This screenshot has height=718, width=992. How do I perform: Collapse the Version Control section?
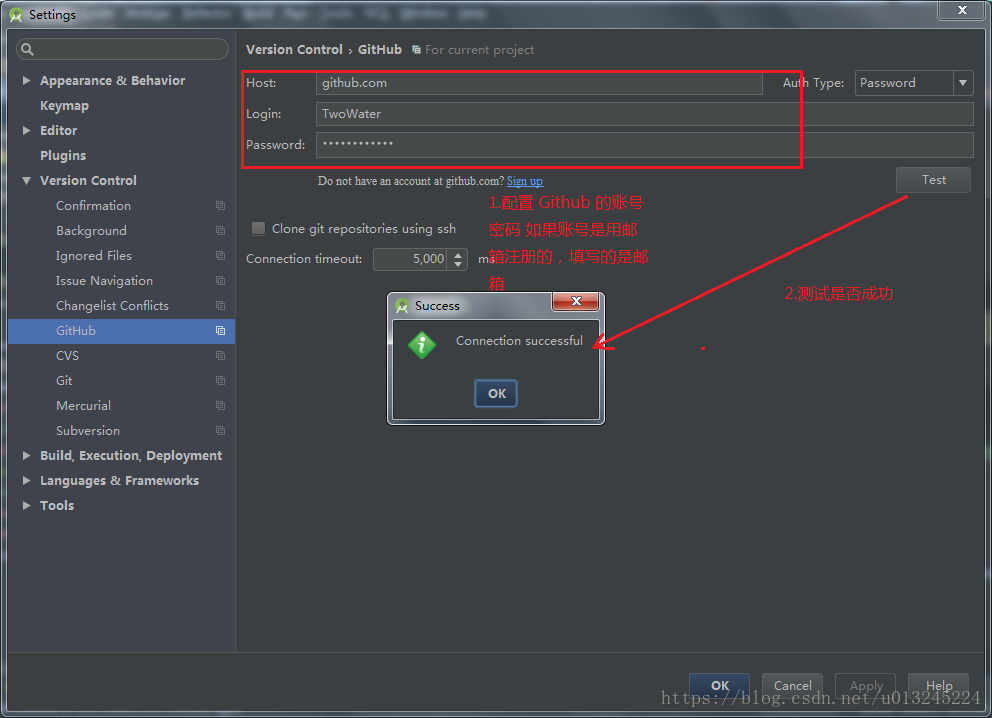coord(27,181)
